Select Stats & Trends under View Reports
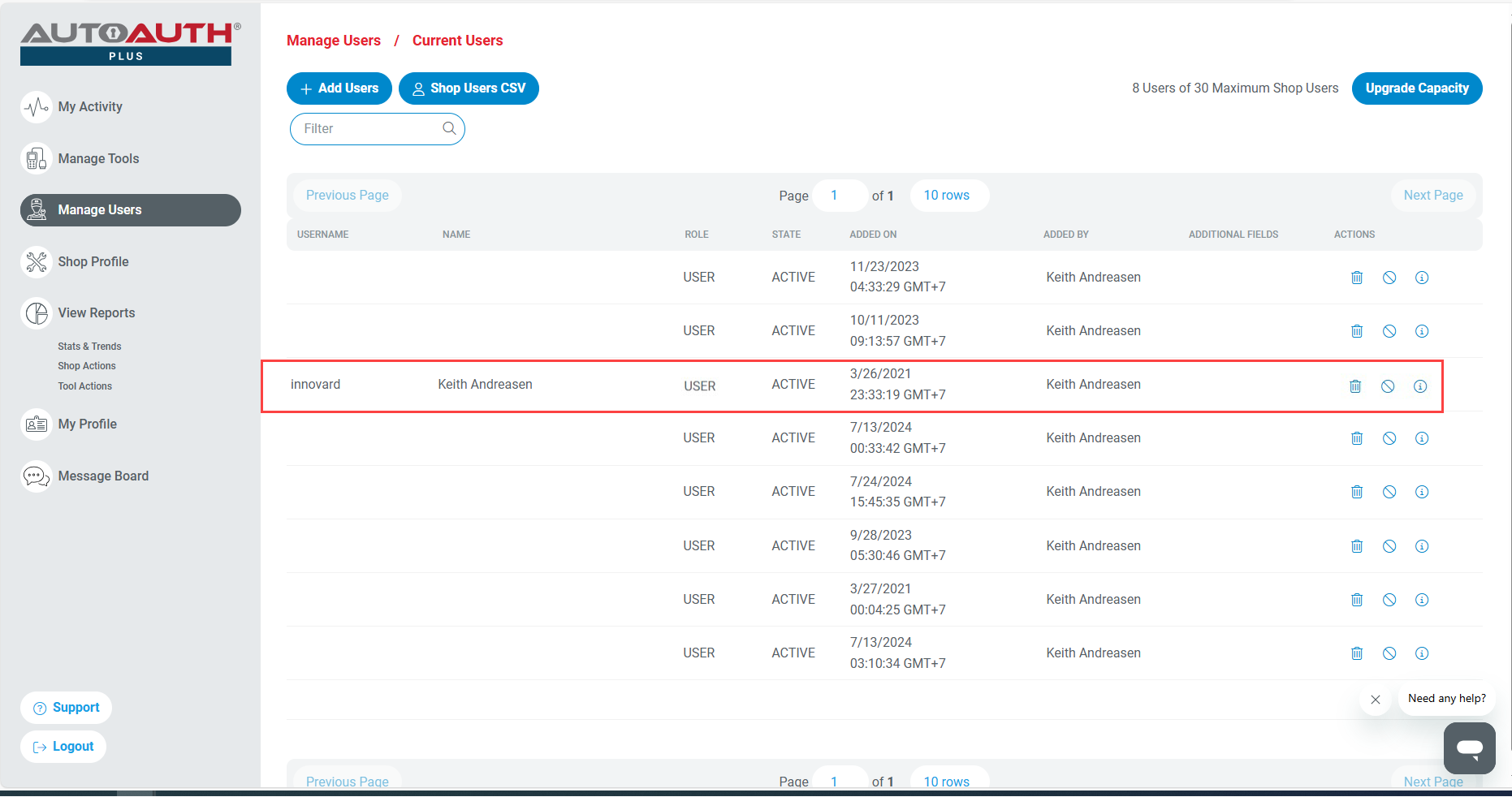Viewport: 1512px width, 797px height. pos(89,347)
